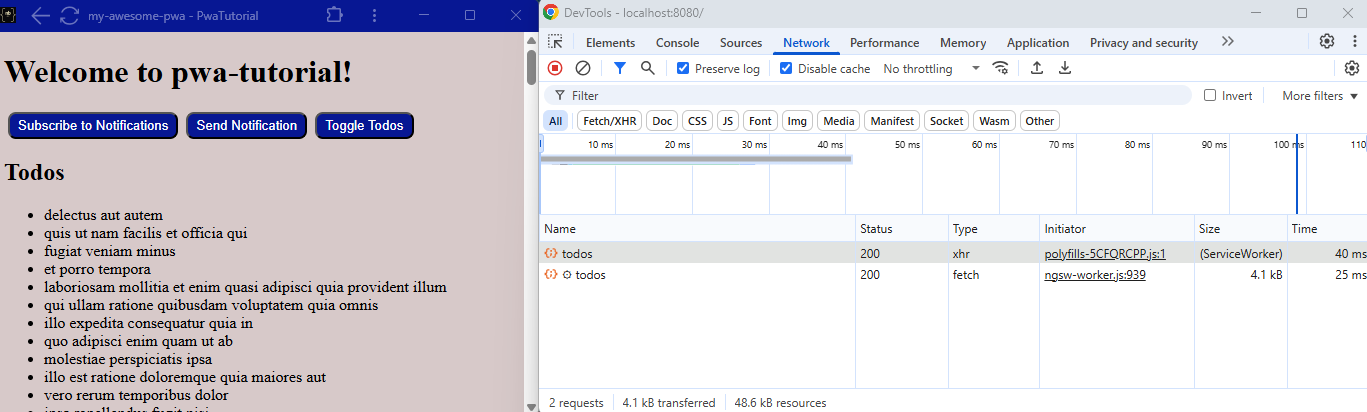Click the PWA page vertical scrollbar
The height and width of the screenshot is (412, 1367).
[x=532, y=66]
